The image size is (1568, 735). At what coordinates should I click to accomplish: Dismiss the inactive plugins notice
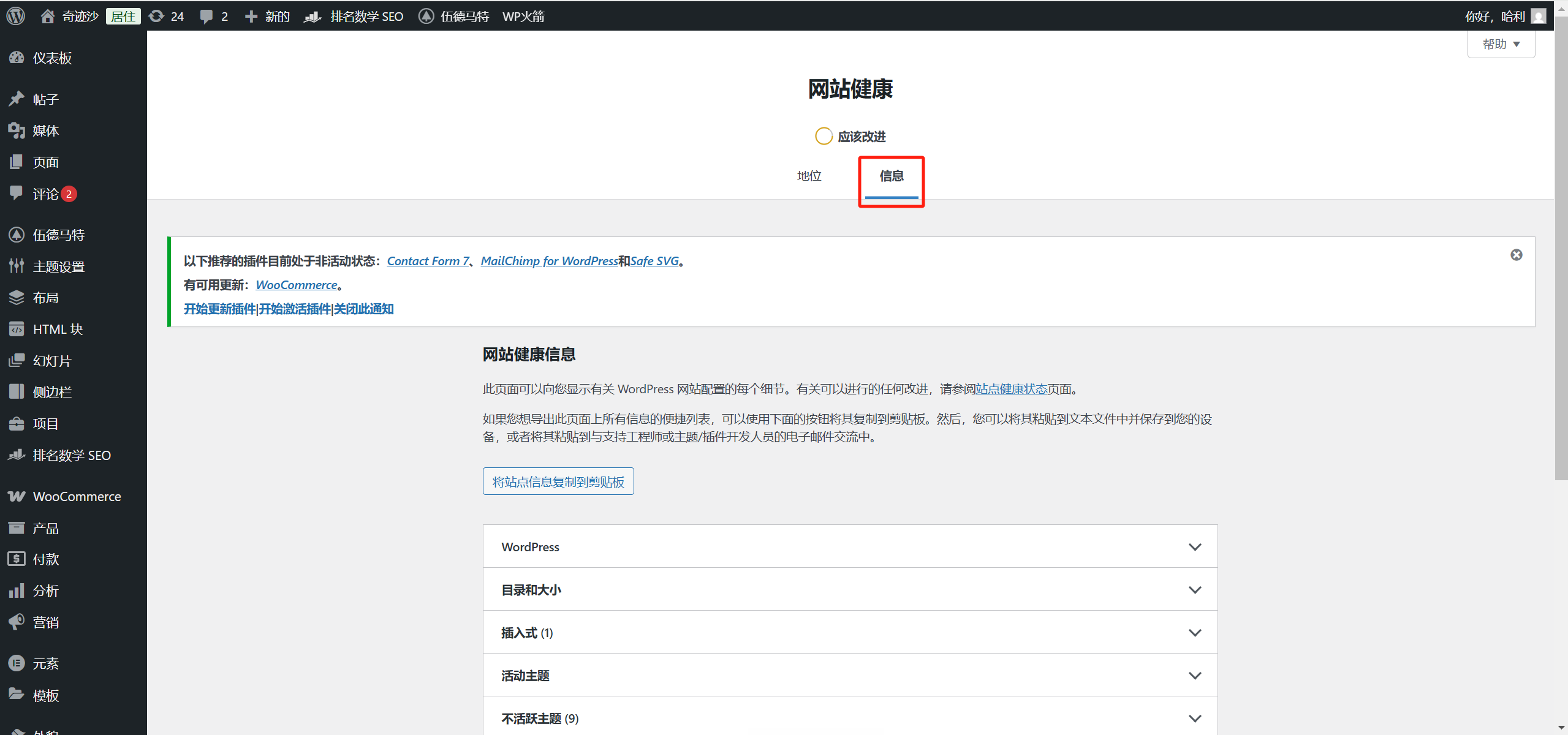pyautogui.click(x=1516, y=254)
